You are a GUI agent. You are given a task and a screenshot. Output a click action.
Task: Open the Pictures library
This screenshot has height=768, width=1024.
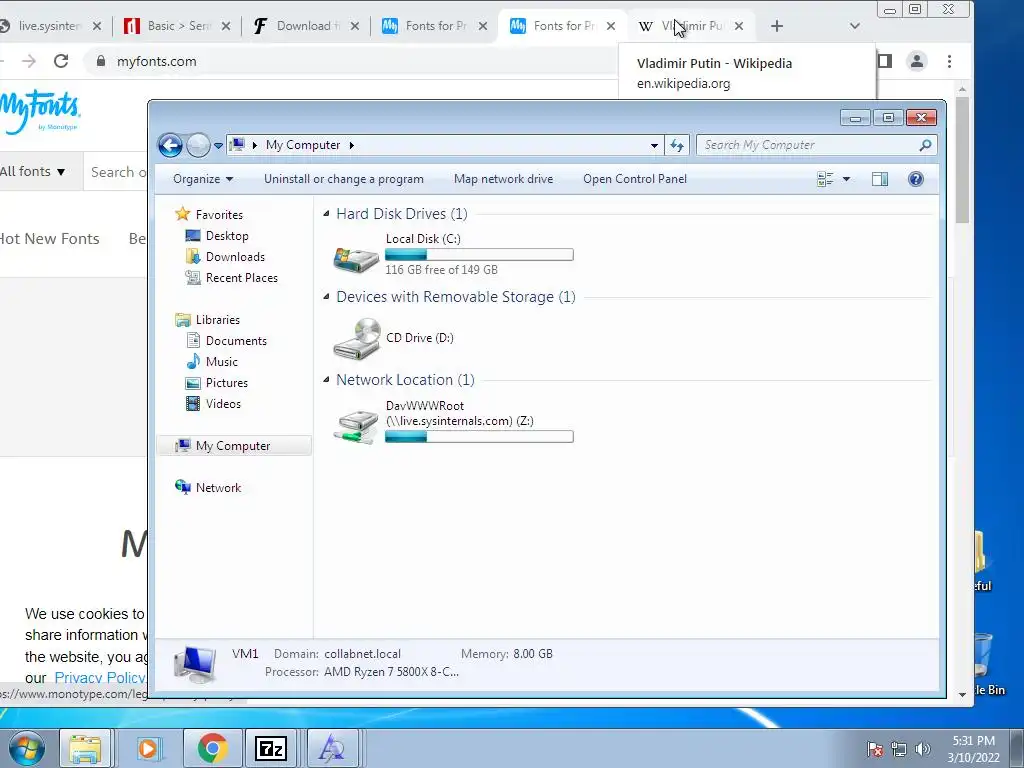pyautogui.click(x=217, y=383)
